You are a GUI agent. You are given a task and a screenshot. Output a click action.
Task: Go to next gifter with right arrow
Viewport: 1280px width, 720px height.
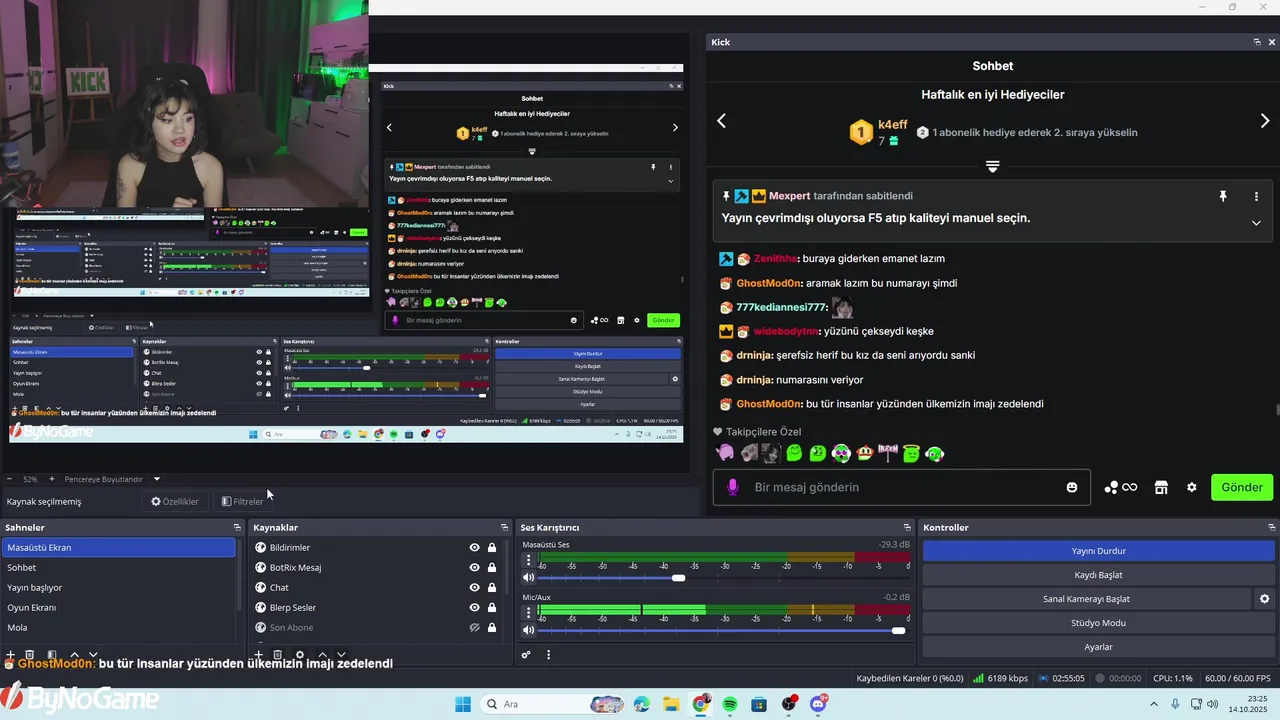point(1264,121)
